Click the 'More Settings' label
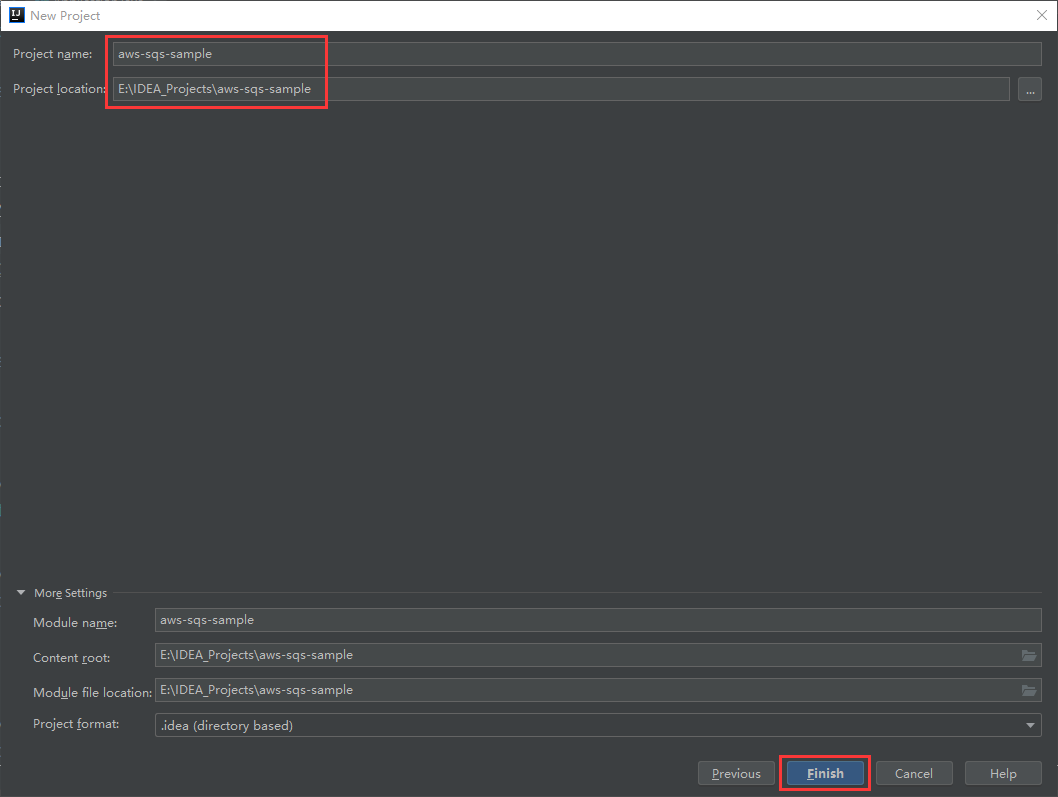The image size is (1058, 797). point(71,592)
